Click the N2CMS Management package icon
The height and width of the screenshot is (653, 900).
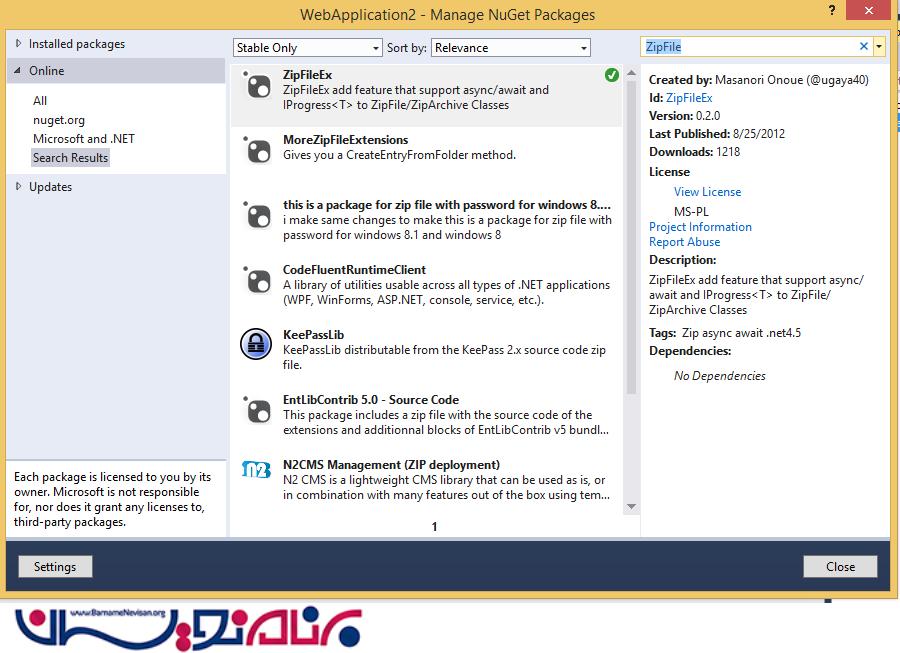click(x=257, y=470)
